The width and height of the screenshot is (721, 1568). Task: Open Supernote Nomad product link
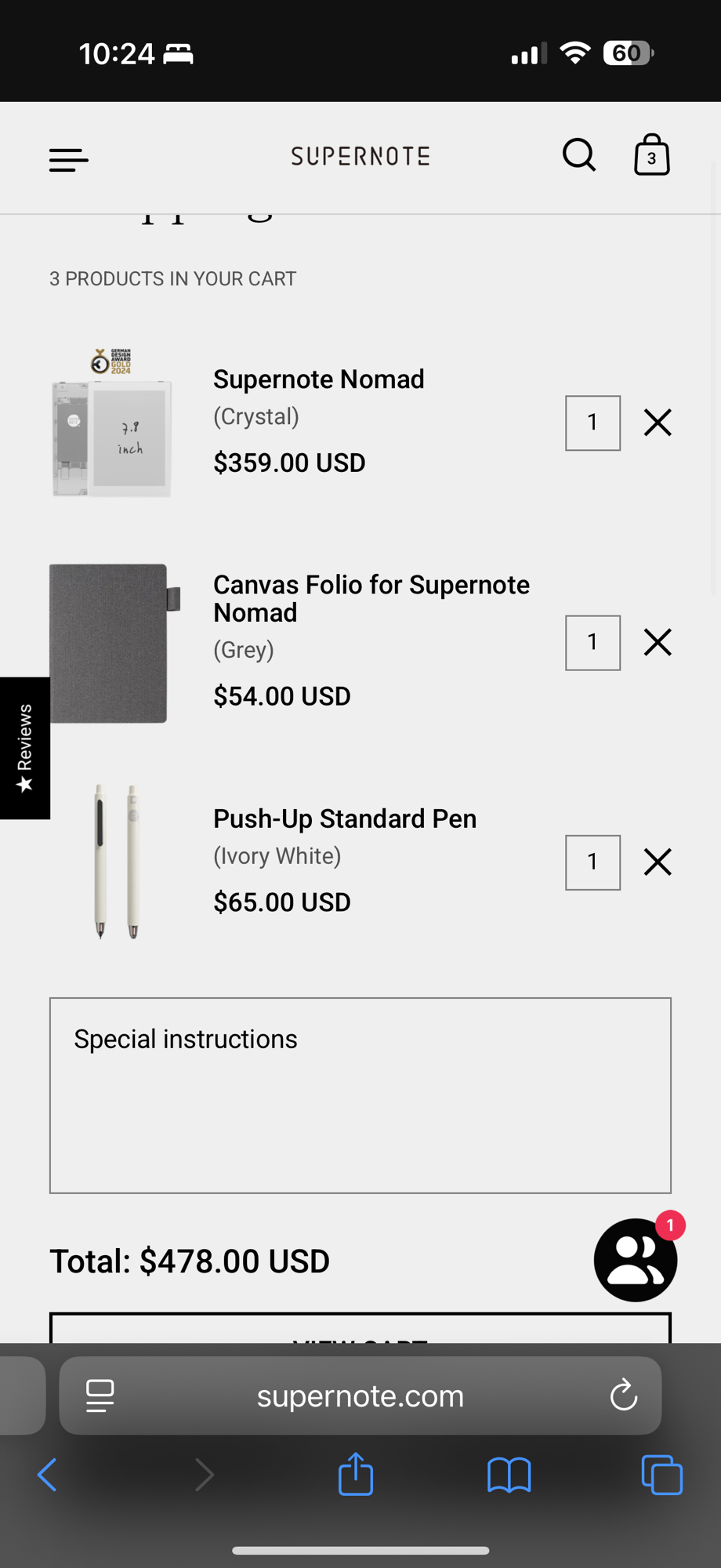(x=318, y=379)
